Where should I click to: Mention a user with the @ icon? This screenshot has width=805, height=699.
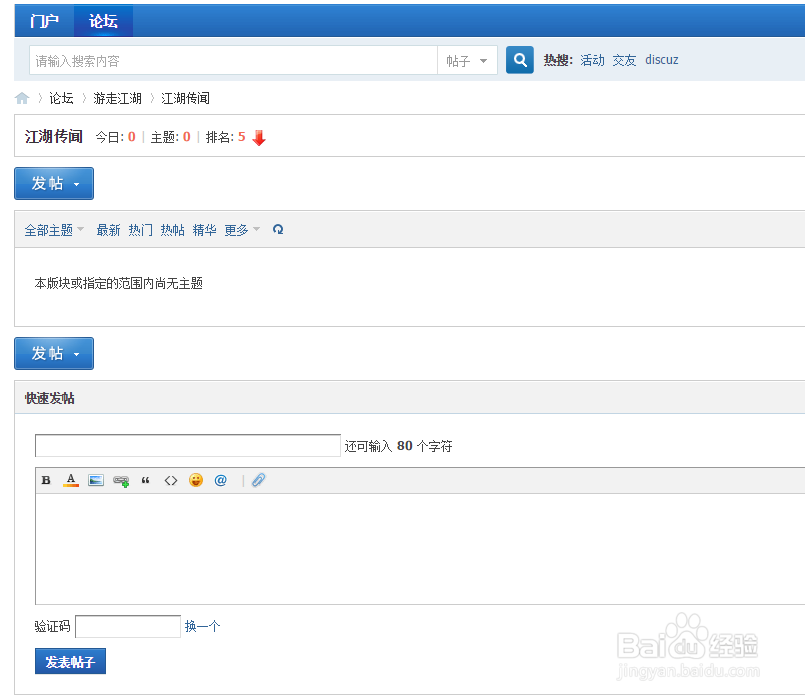pyautogui.click(x=221, y=480)
